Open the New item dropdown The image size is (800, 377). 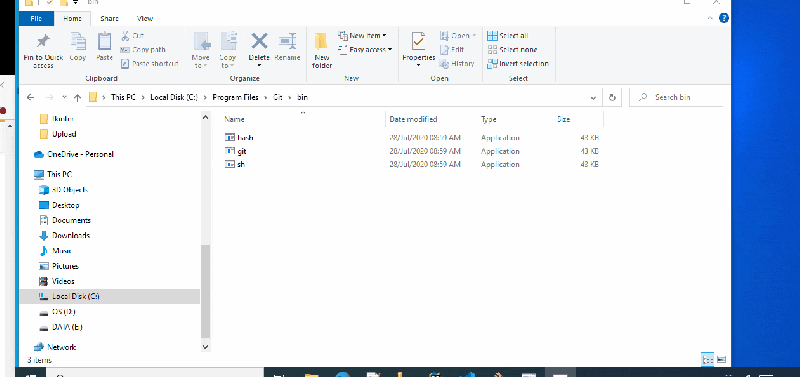(362, 36)
